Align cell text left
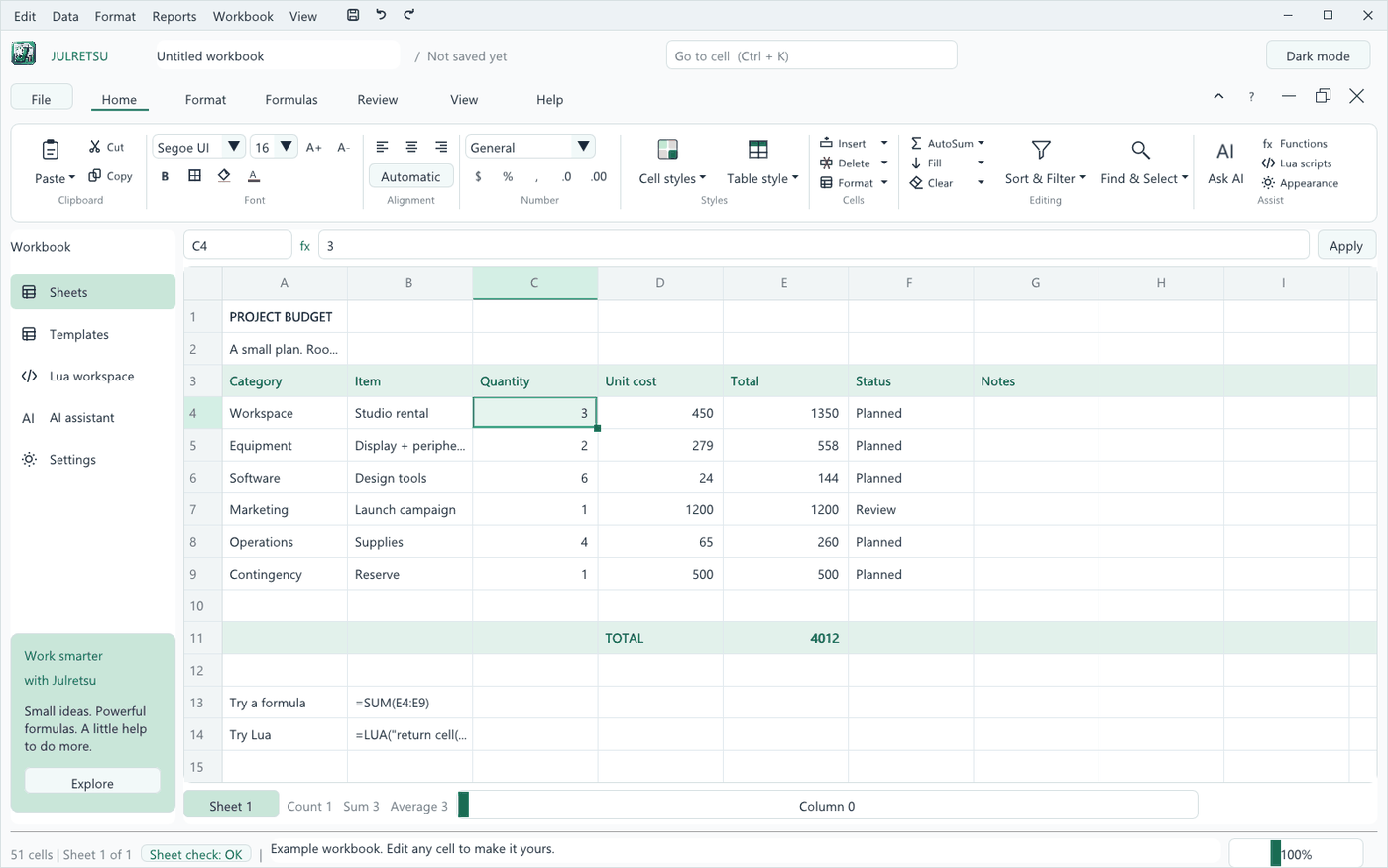 click(382, 147)
